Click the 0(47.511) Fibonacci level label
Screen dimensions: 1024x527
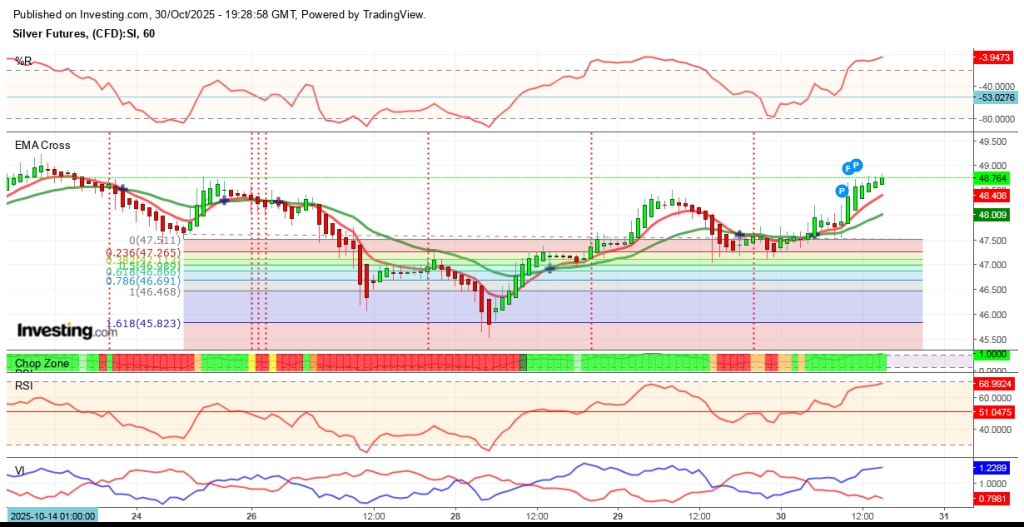[x=154, y=240]
